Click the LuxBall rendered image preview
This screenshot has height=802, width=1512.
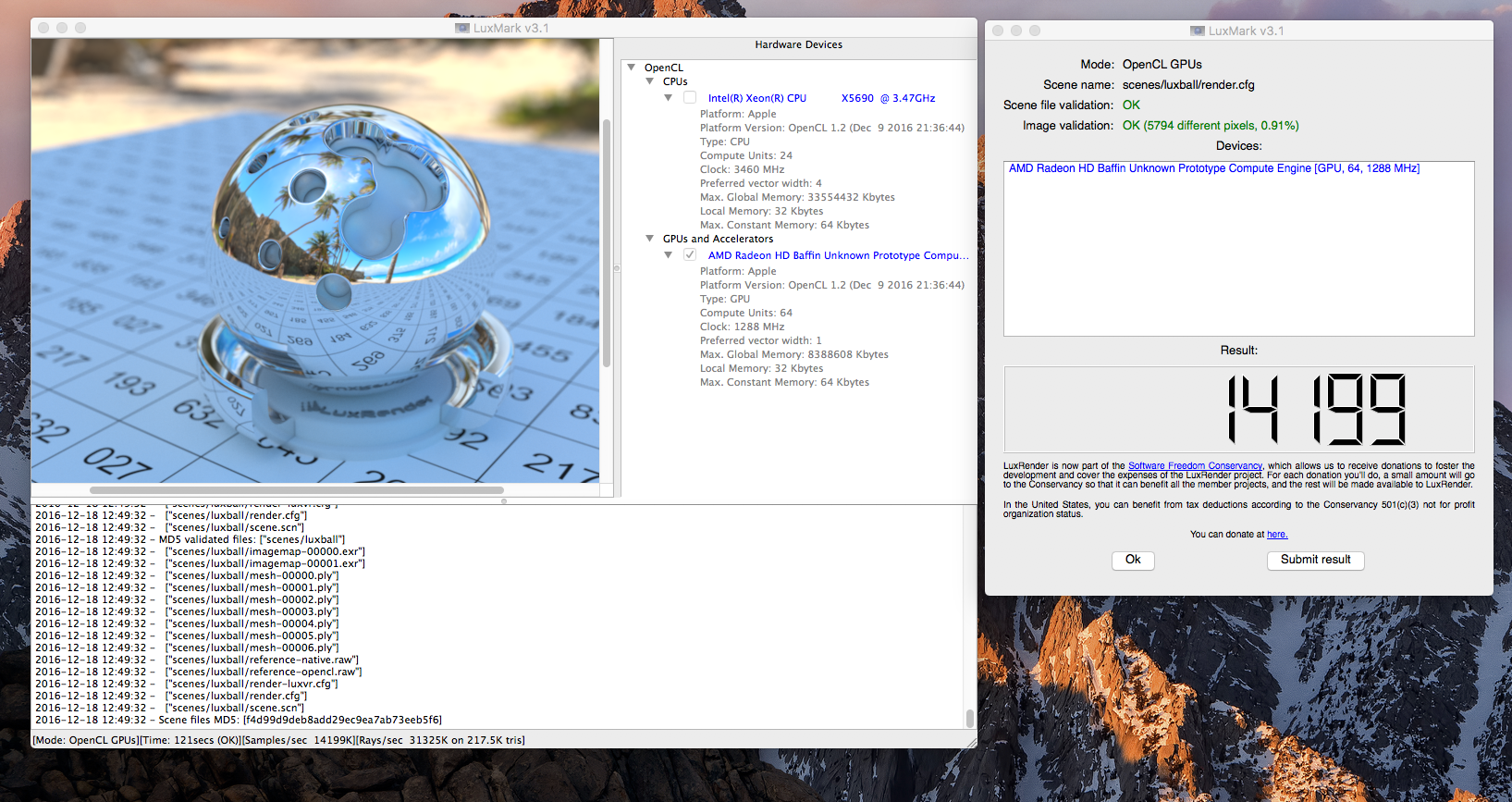click(315, 260)
